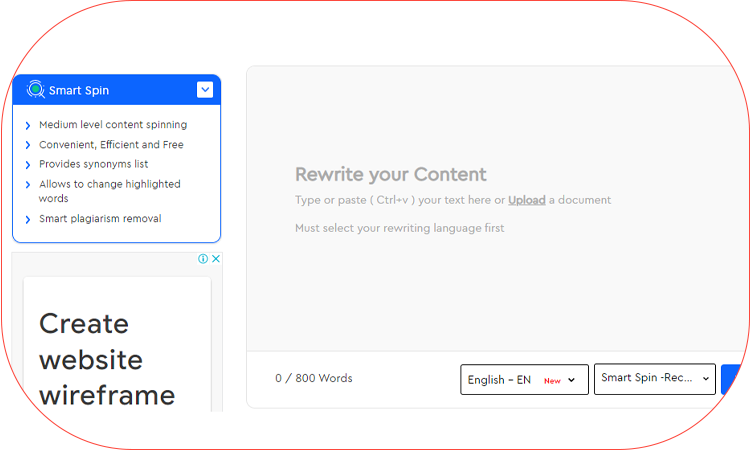Click the 'Rewrite your Content' heading
Image resolution: width=750 pixels, height=450 pixels.
(x=391, y=175)
